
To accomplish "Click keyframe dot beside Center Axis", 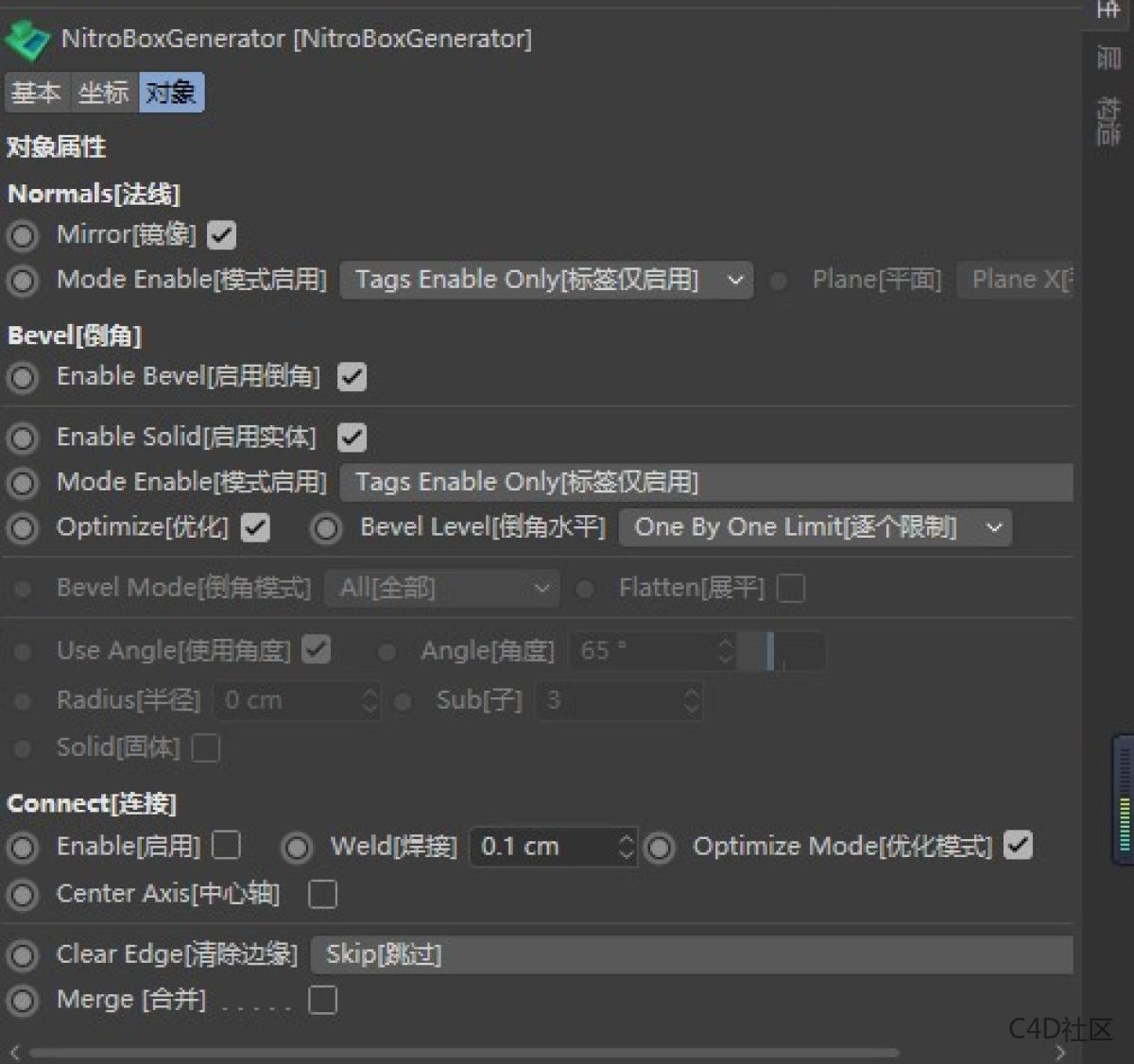I will [x=23, y=894].
